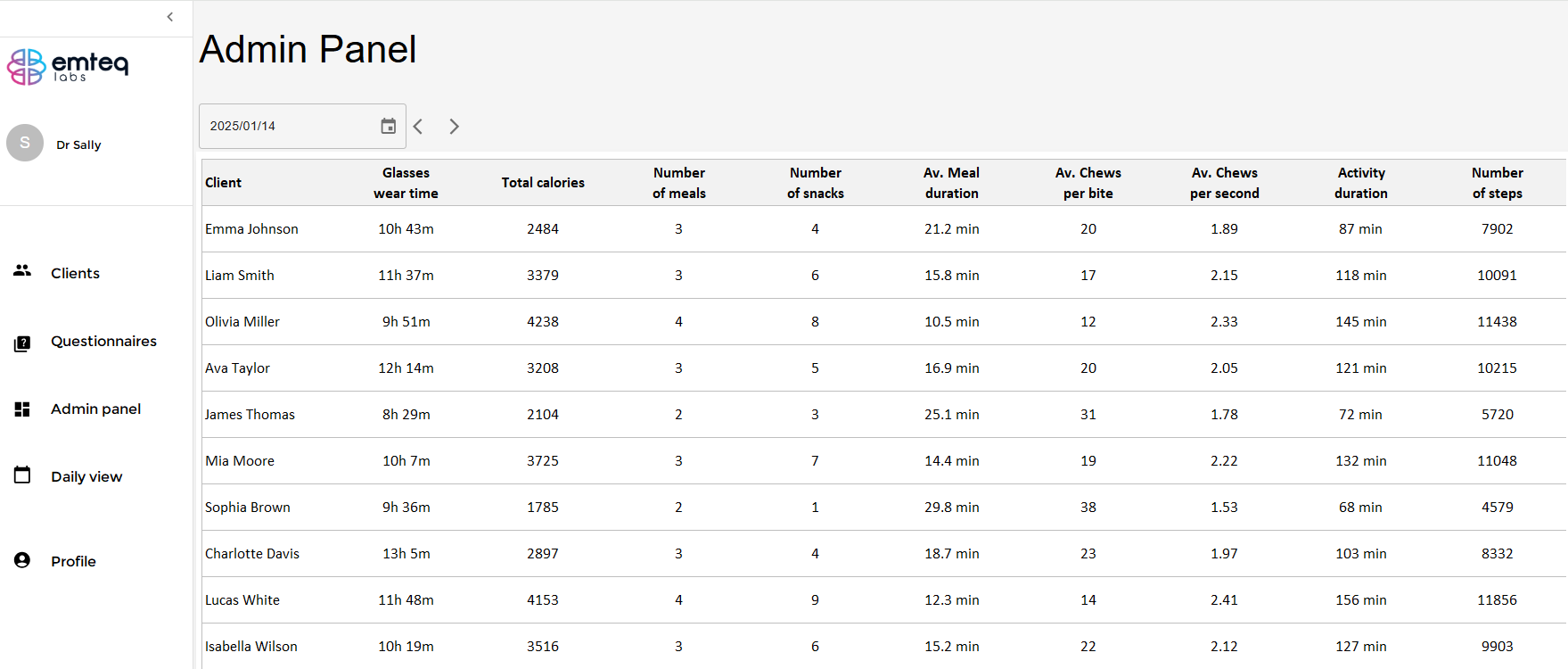The image size is (1568, 669).
Task: Select client Lucas White
Action: click(x=242, y=600)
